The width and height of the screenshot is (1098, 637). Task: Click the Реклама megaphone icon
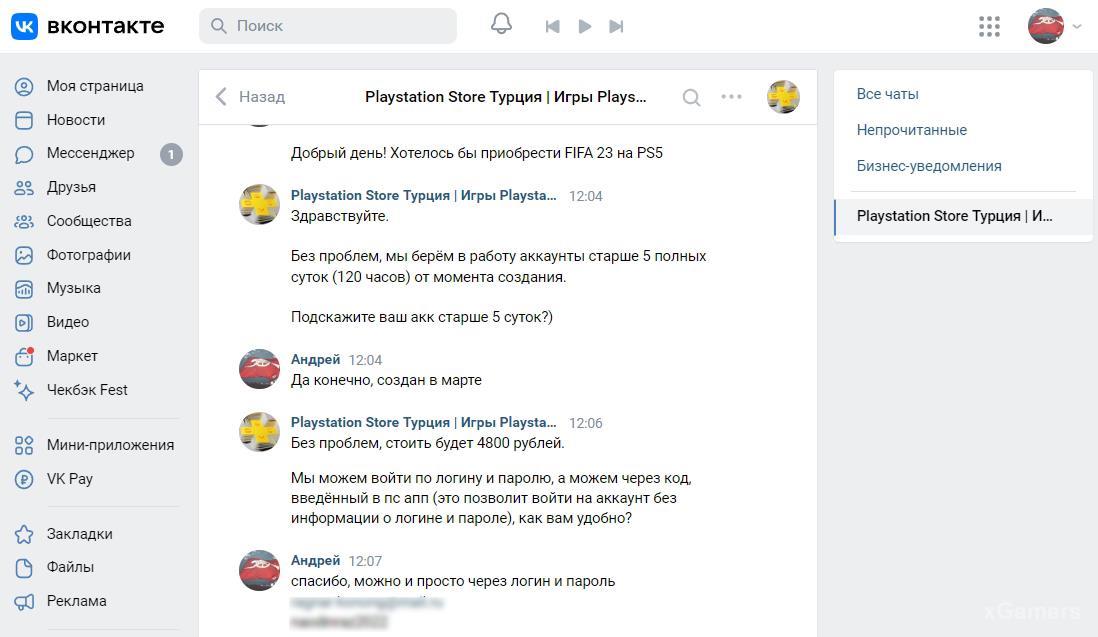coord(24,602)
